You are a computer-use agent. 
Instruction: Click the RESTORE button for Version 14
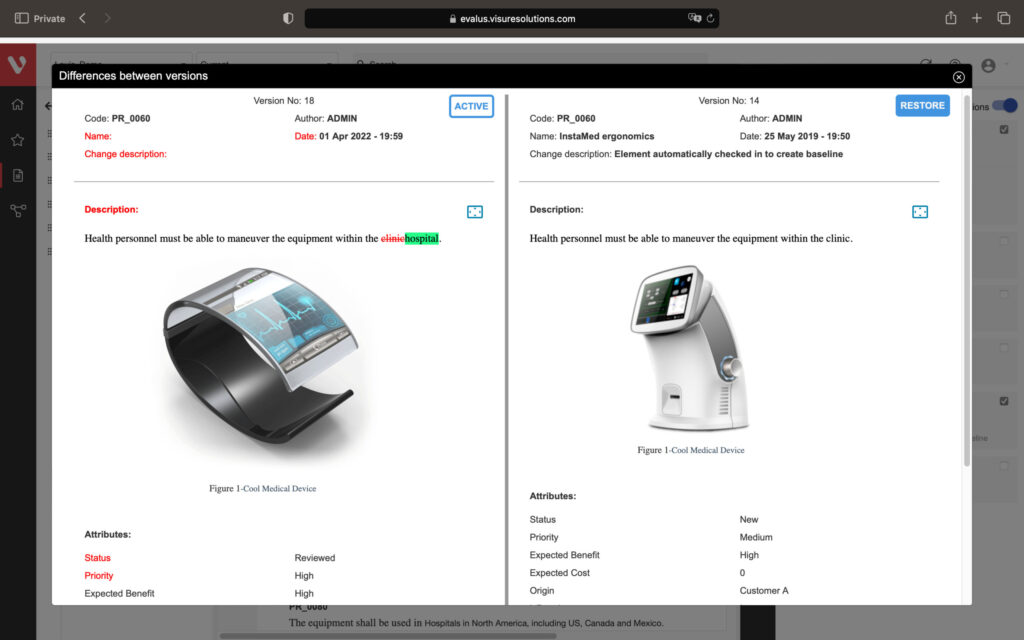[x=921, y=106]
